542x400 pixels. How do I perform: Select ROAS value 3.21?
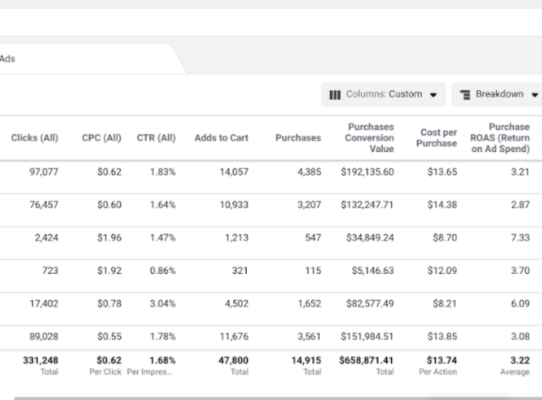[x=521, y=172]
